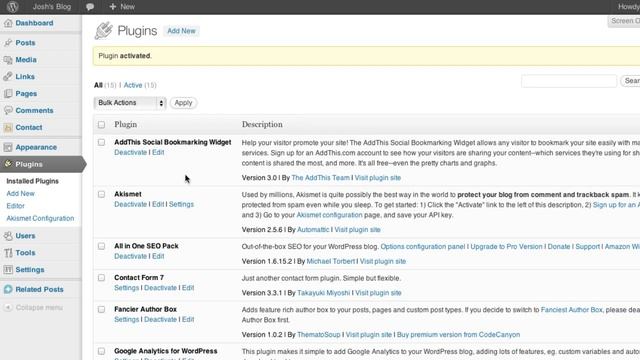
Task: Toggle the select-all plugins checkbox
Action: point(101,124)
